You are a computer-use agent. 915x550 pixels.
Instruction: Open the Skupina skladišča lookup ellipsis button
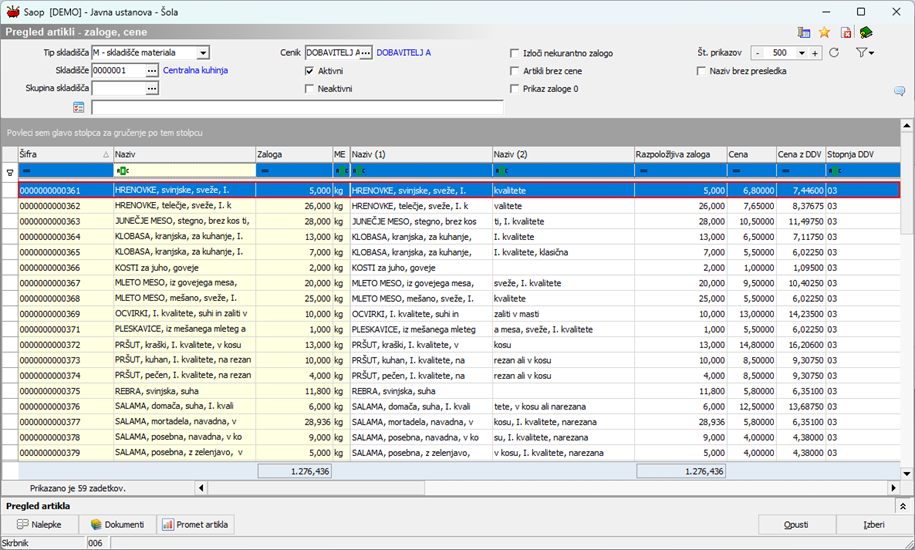point(152,89)
